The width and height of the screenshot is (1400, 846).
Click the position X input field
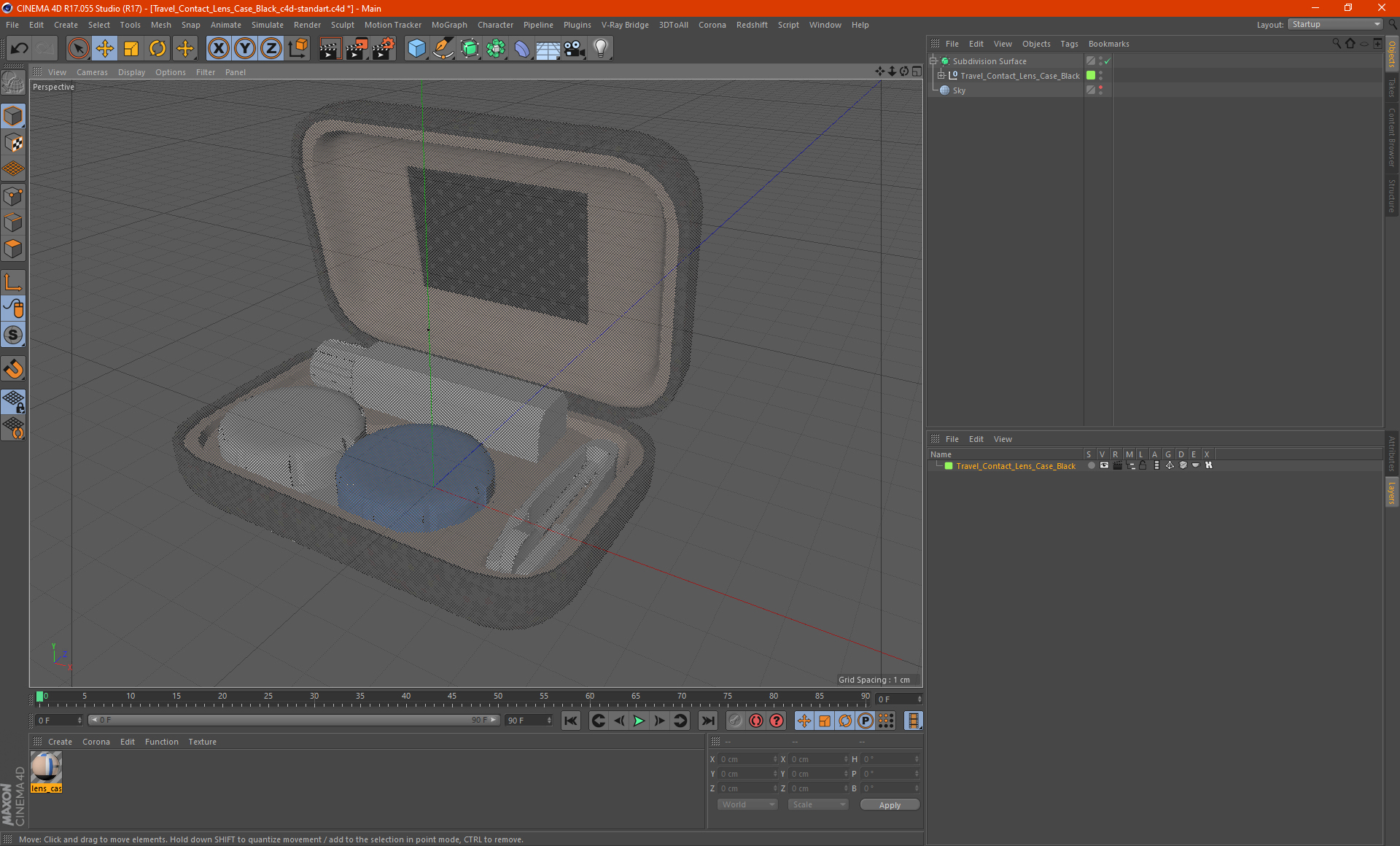tap(747, 759)
